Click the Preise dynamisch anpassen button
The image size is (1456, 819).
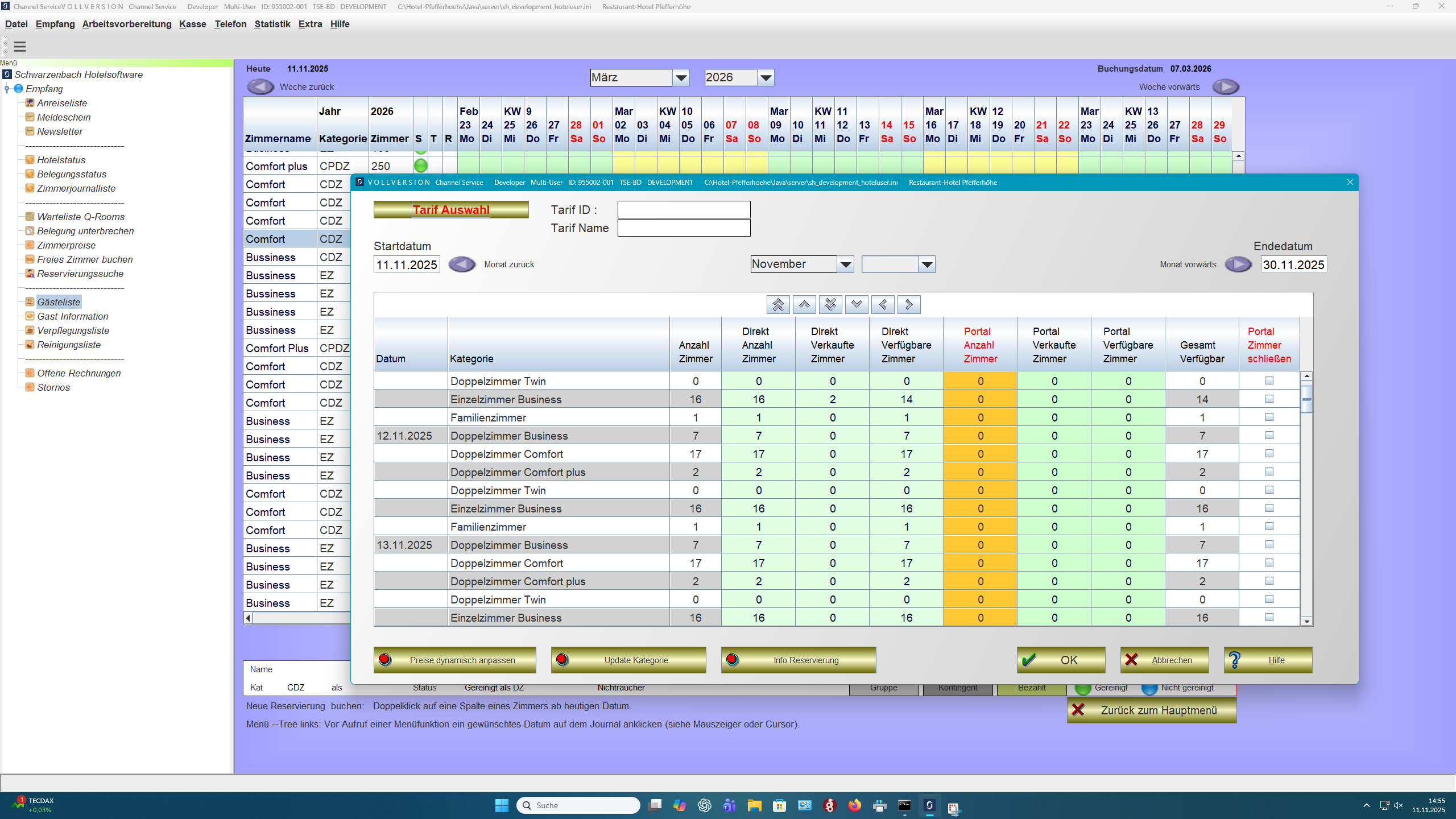[x=454, y=660]
